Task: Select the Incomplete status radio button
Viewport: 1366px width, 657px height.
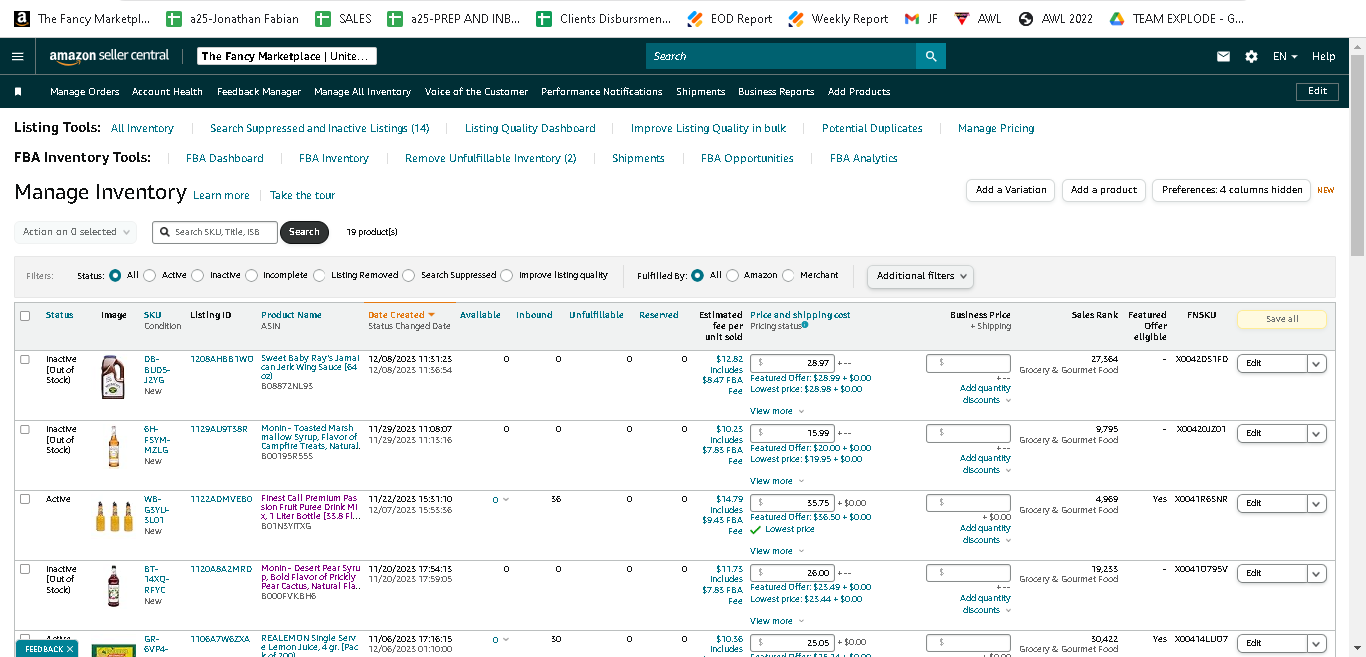Action: pyautogui.click(x=251, y=275)
